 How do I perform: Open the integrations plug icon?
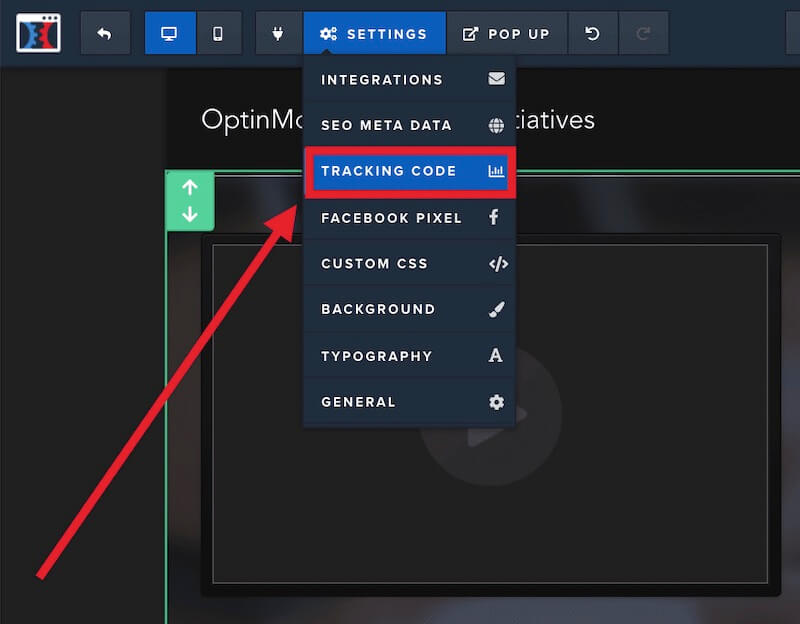click(x=278, y=33)
